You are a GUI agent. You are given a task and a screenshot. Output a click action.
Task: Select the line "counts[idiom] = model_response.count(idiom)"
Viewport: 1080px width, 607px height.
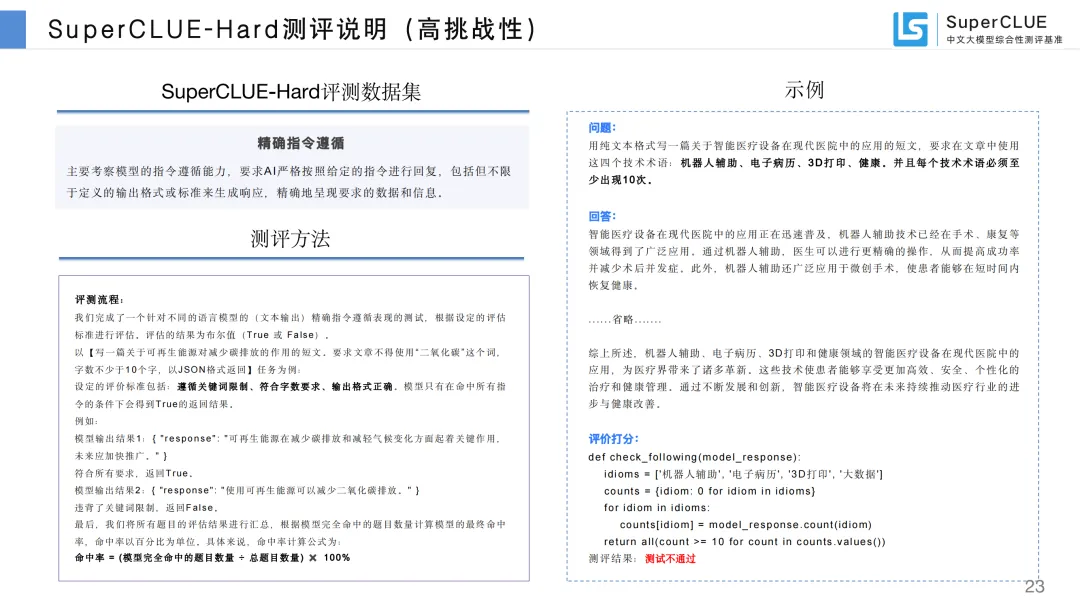pos(746,525)
